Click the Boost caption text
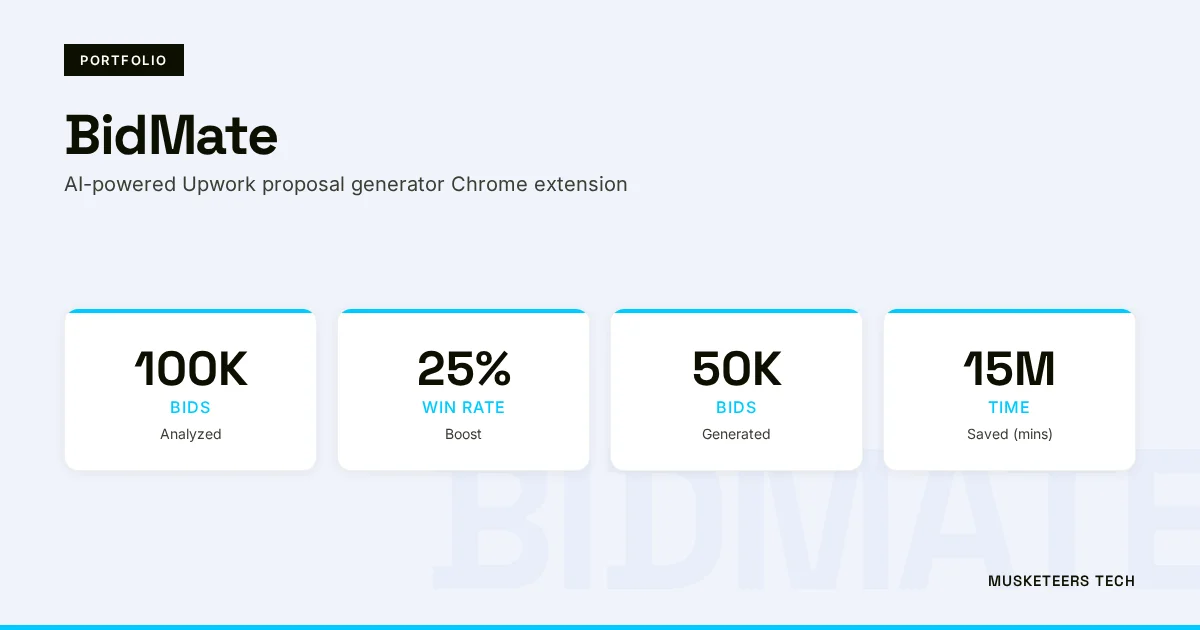Image resolution: width=1200 pixels, height=630 pixels. [x=464, y=434]
